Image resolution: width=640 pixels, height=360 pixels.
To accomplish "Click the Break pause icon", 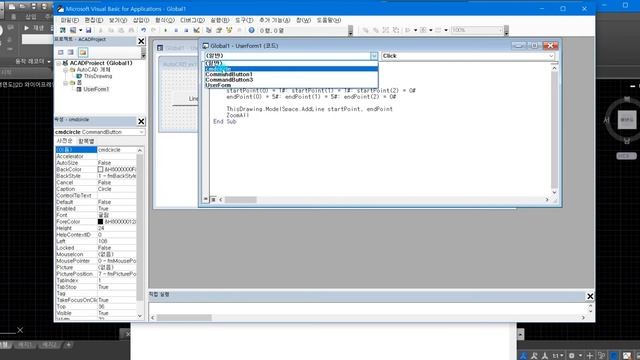I will (x=176, y=30).
